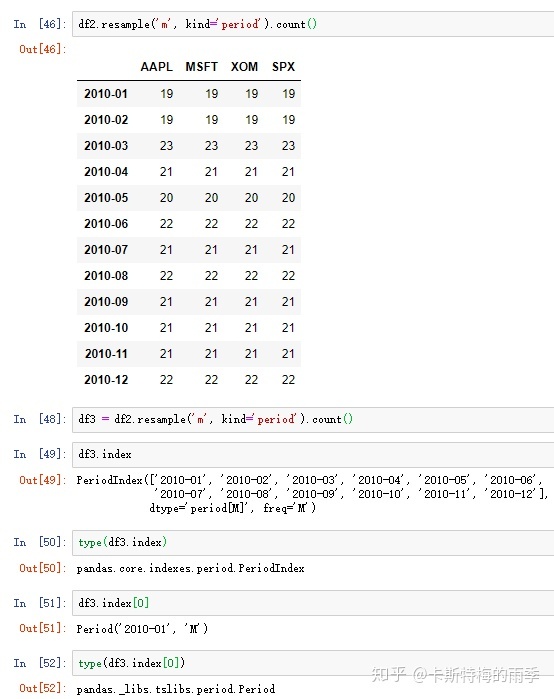Click row label 2010-01
This screenshot has height=699, width=554.
106,94
